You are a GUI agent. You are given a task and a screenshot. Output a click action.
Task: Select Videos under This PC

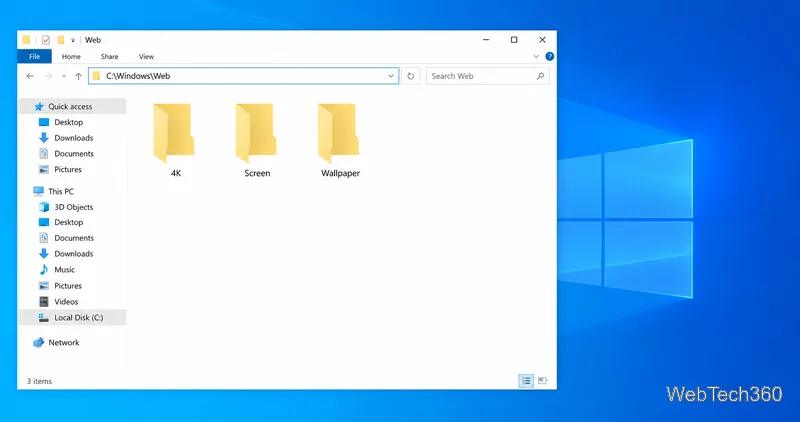point(66,302)
